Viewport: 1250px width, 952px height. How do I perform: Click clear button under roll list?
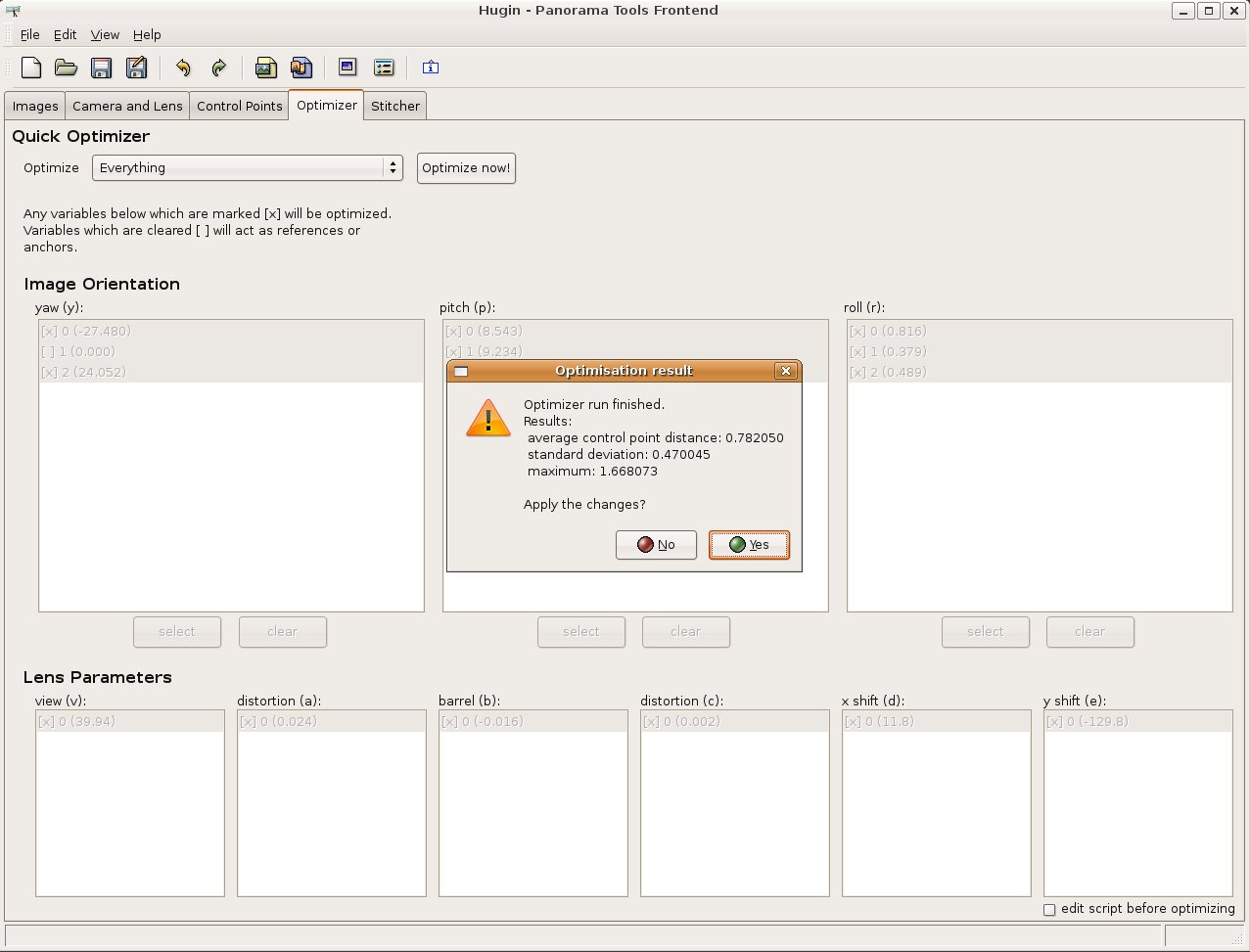coord(1090,632)
